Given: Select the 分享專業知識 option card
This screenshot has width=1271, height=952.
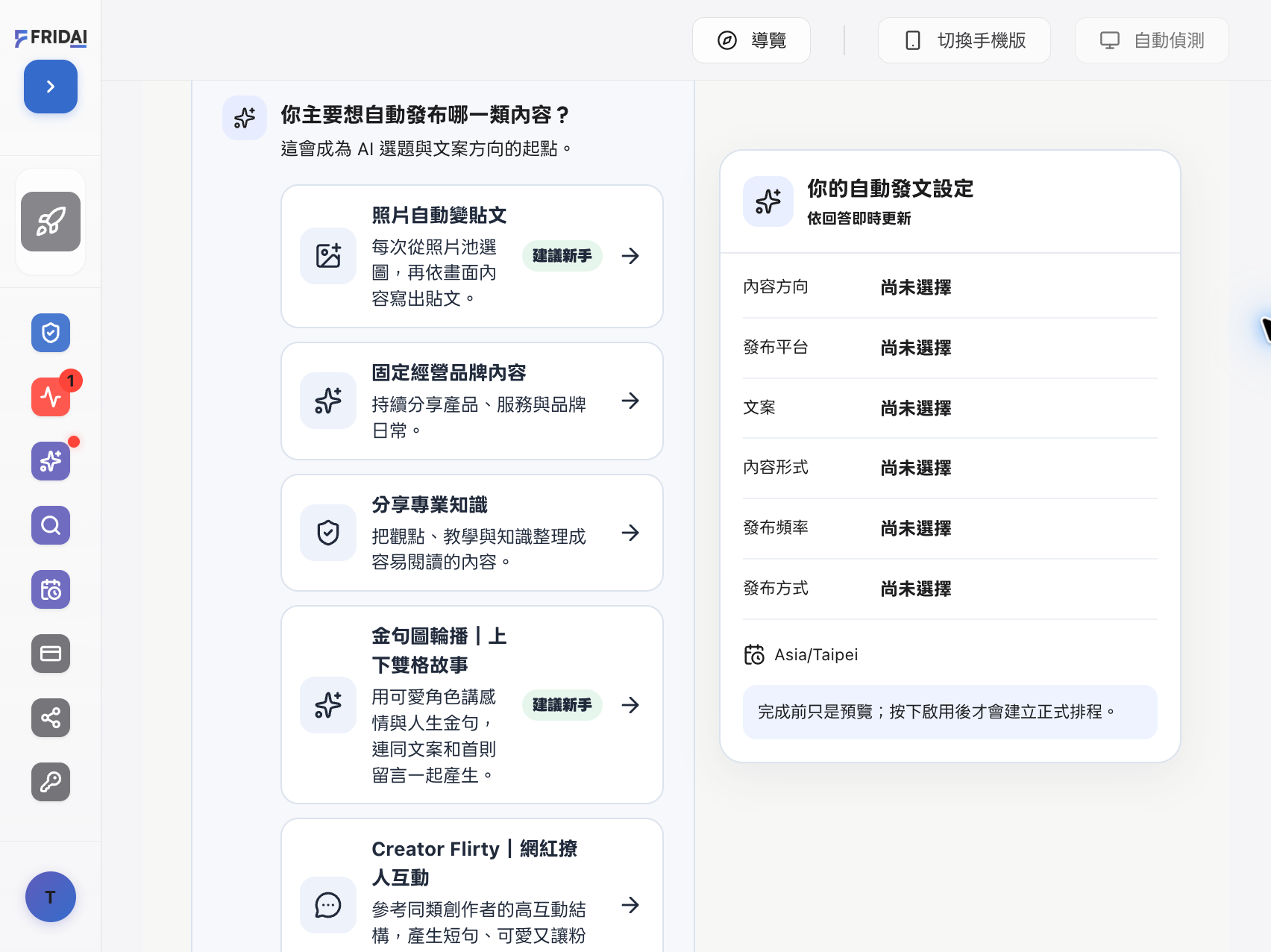Looking at the screenshot, I should pyautogui.click(x=472, y=533).
